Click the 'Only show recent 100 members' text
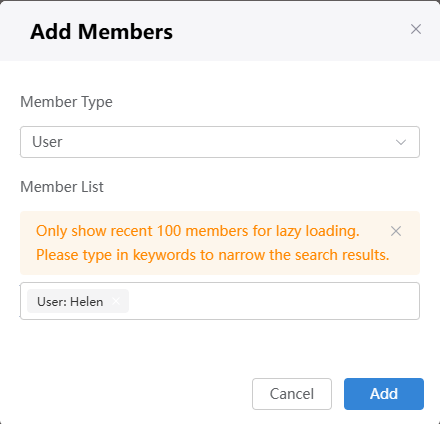Screen dimensions: 440x424 pos(198,231)
